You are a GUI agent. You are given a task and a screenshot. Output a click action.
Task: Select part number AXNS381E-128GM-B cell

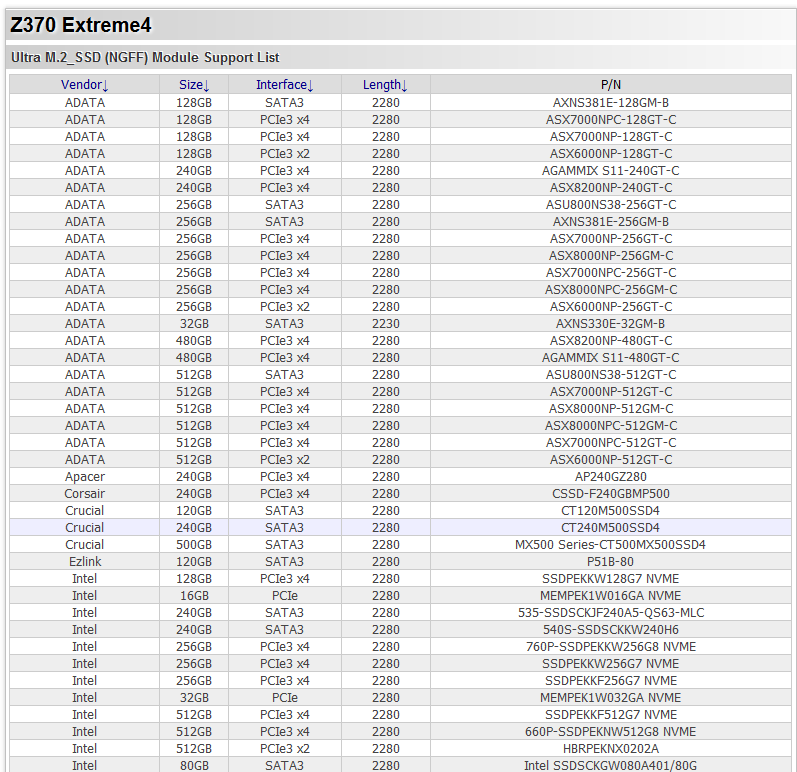click(610, 102)
